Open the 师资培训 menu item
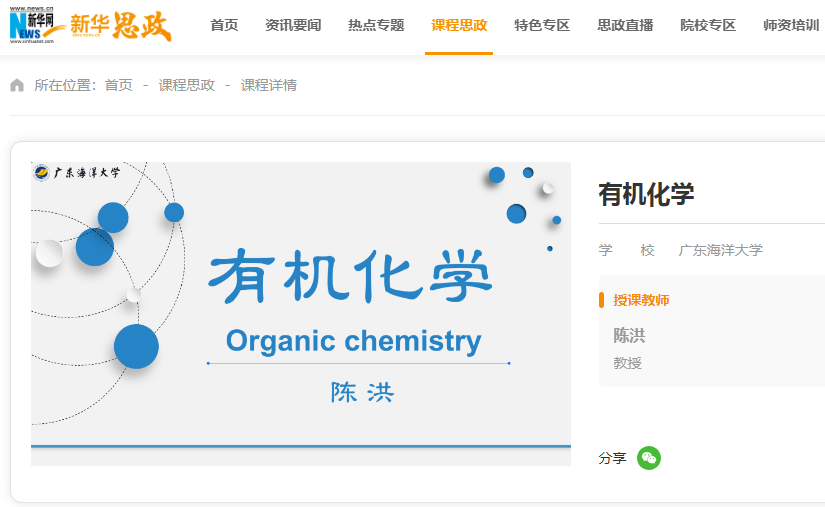The height and width of the screenshot is (507, 825). pyautogui.click(x=790, y=25)
